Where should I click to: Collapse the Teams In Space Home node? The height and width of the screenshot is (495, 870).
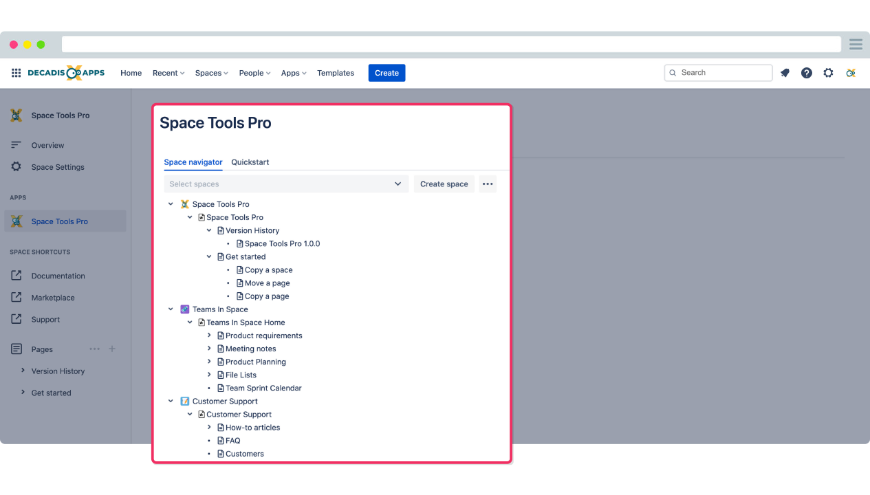(x=190, y=322)
